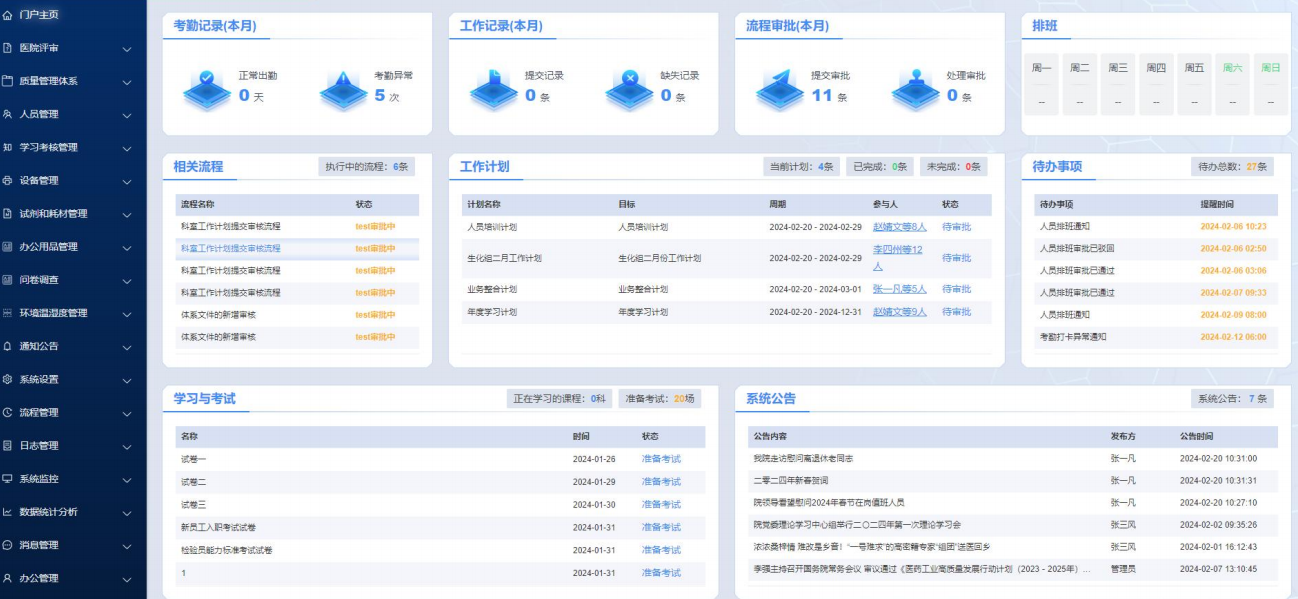Expand the 办公管理 chevron
The image size is (1298, 599).
point(127,579)
